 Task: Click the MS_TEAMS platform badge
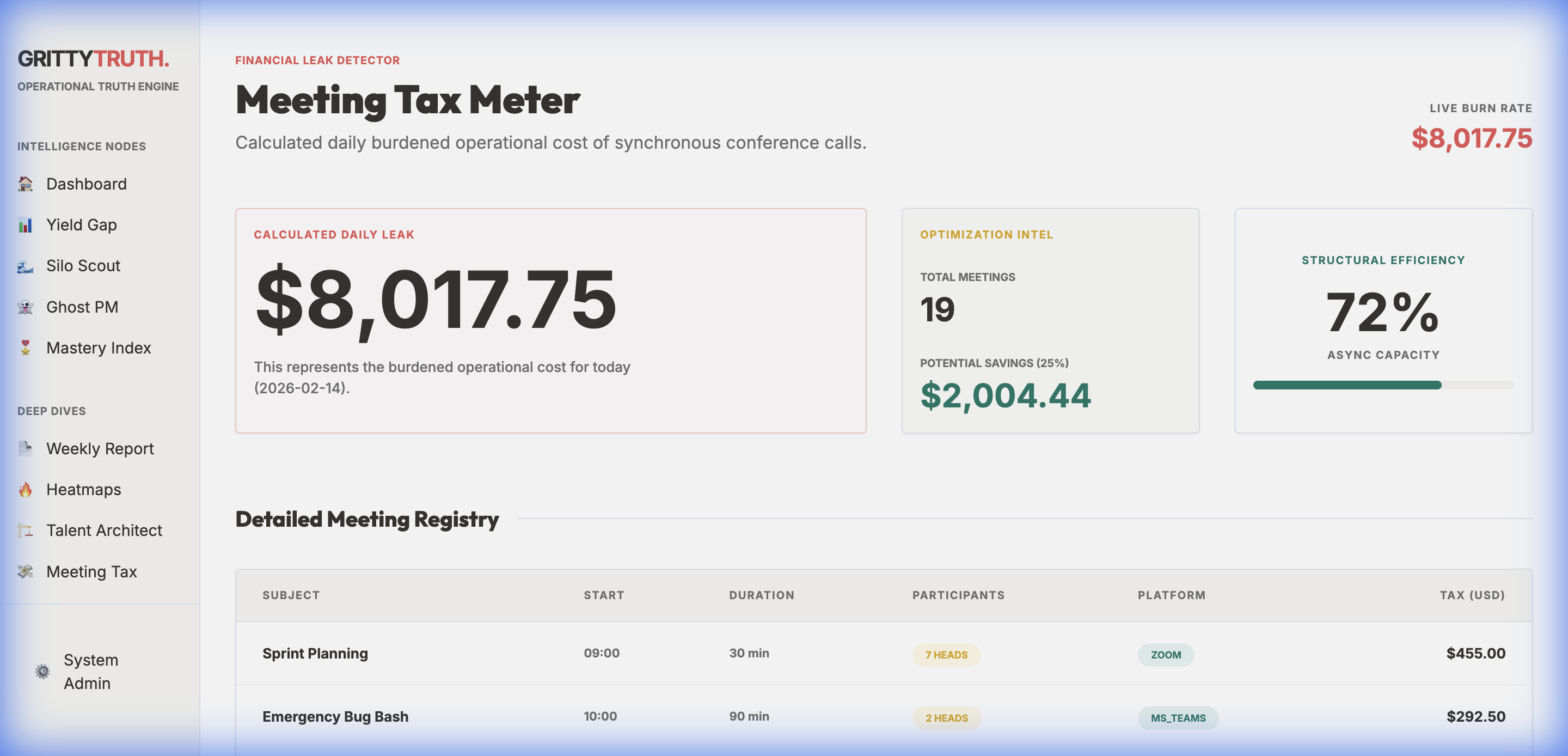click(1178, 718)
